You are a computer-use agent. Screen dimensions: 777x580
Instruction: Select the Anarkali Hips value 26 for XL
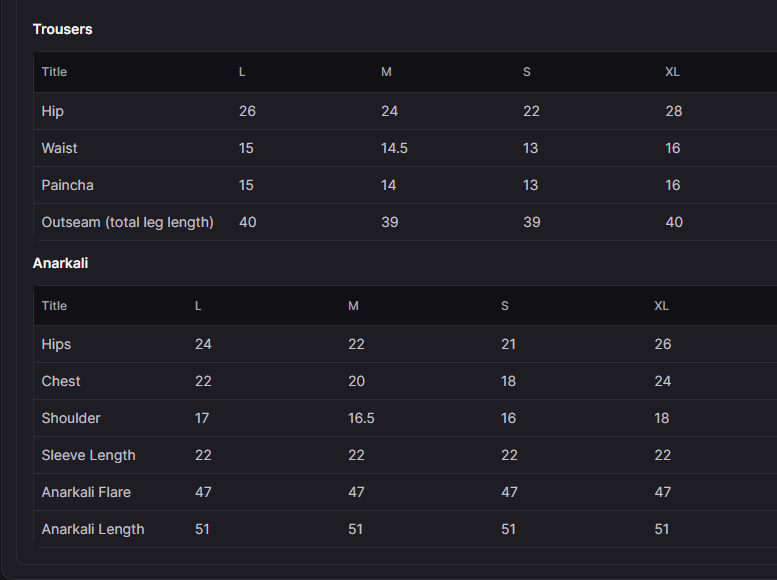(x=663, y=344)
